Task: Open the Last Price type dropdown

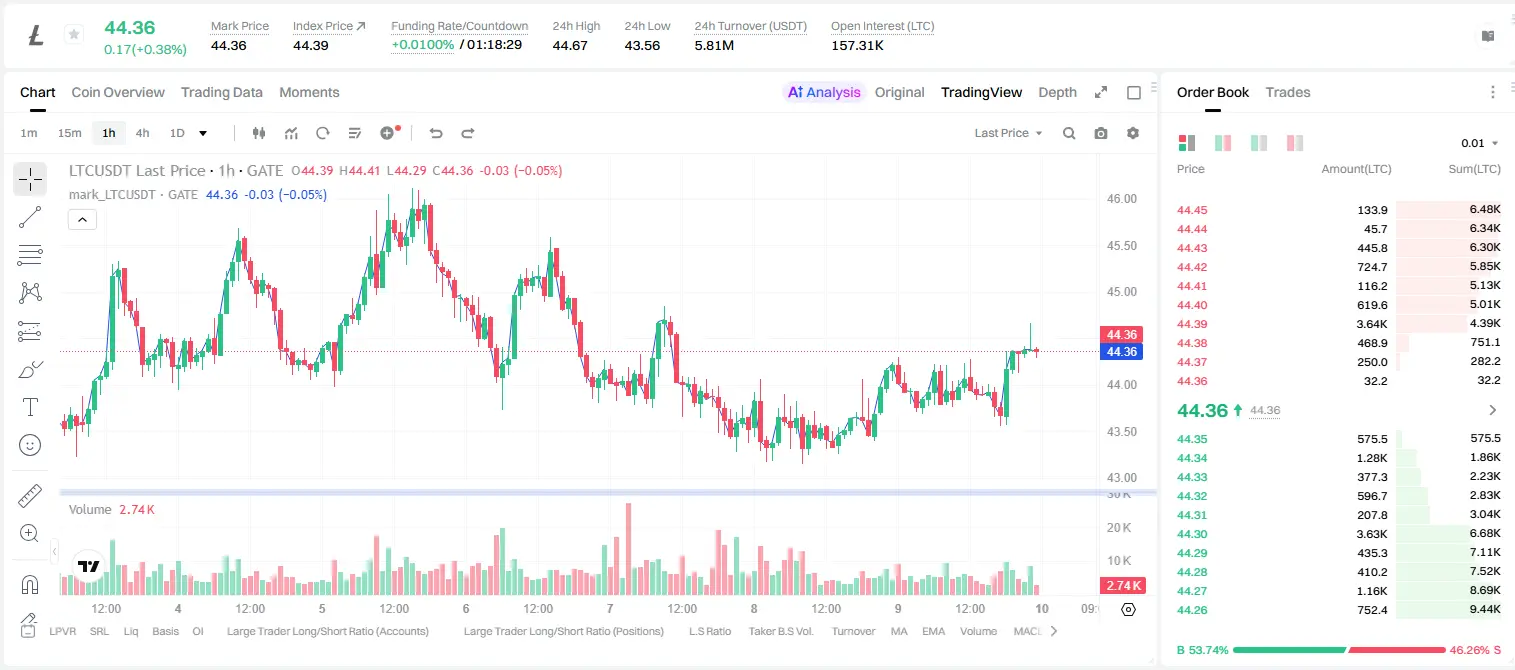Action: (1008, 133)
